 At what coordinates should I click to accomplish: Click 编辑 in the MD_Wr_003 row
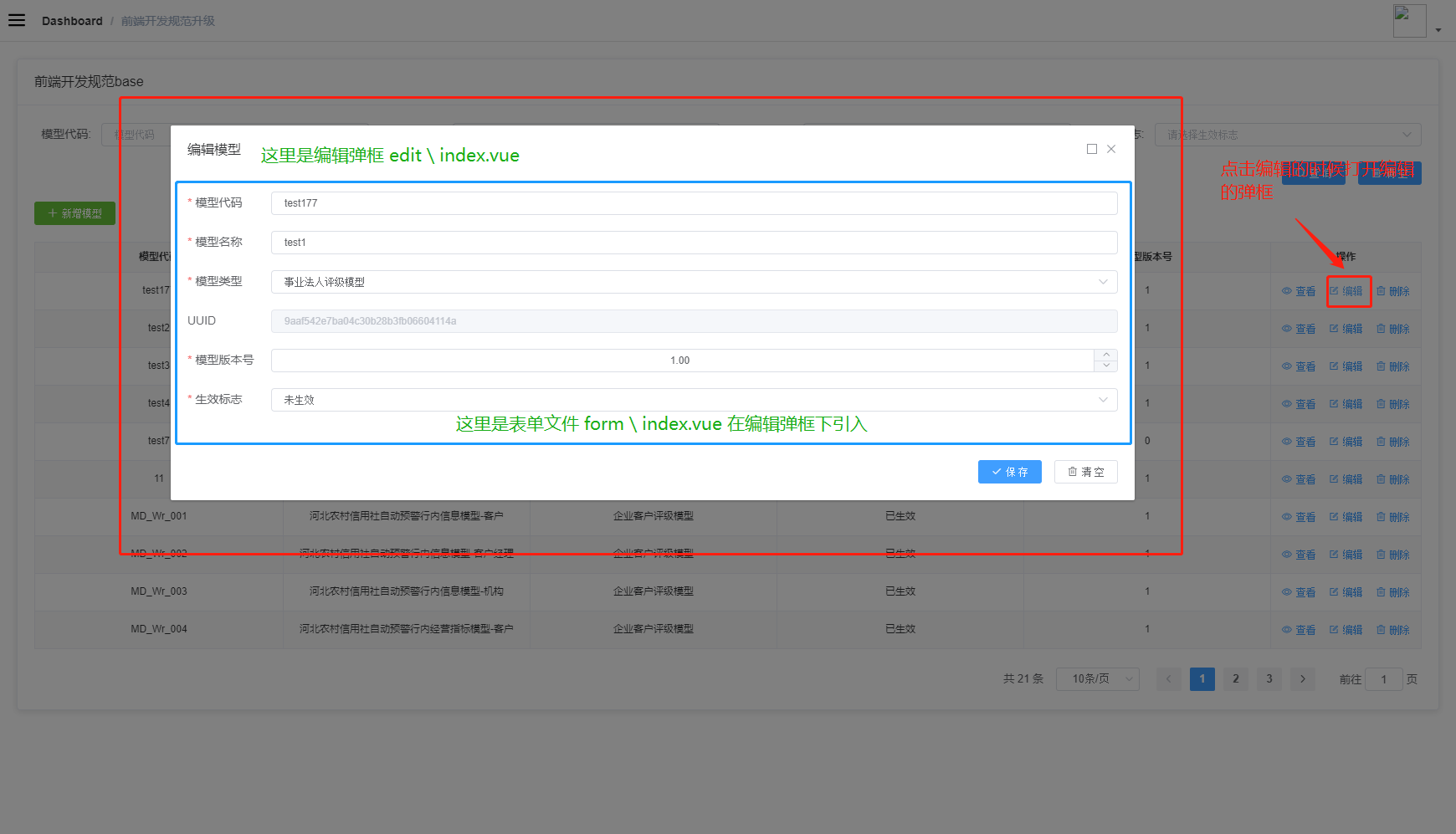coord(1346,592)
